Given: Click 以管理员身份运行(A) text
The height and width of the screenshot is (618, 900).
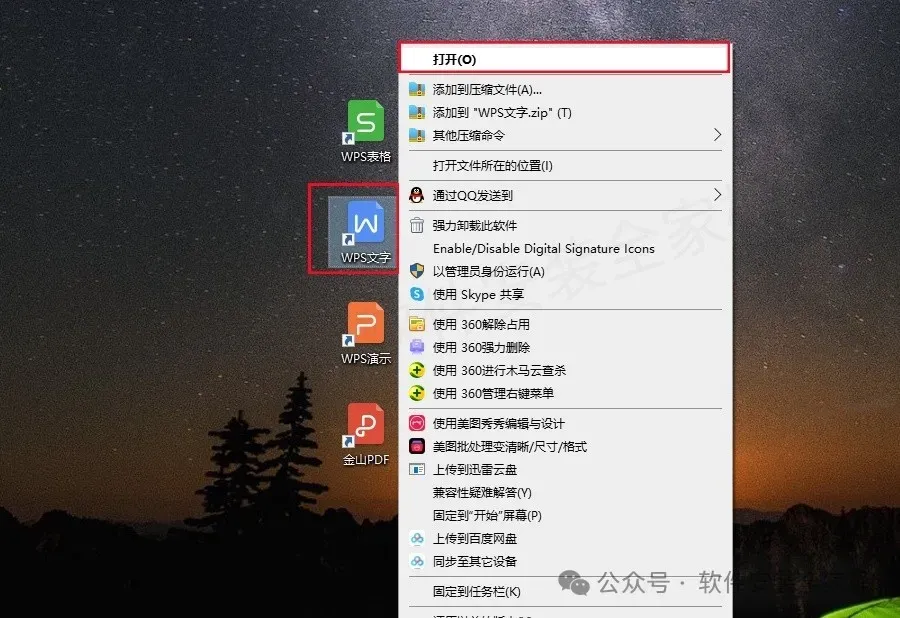Looking at the screenshot, I should [488, 271].
